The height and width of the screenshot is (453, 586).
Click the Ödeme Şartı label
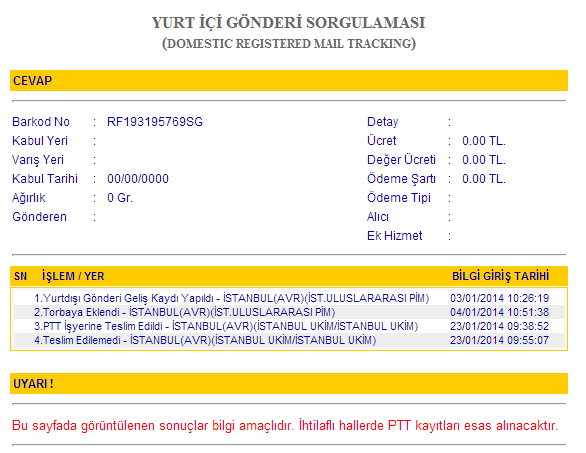(x=401, y=179)
